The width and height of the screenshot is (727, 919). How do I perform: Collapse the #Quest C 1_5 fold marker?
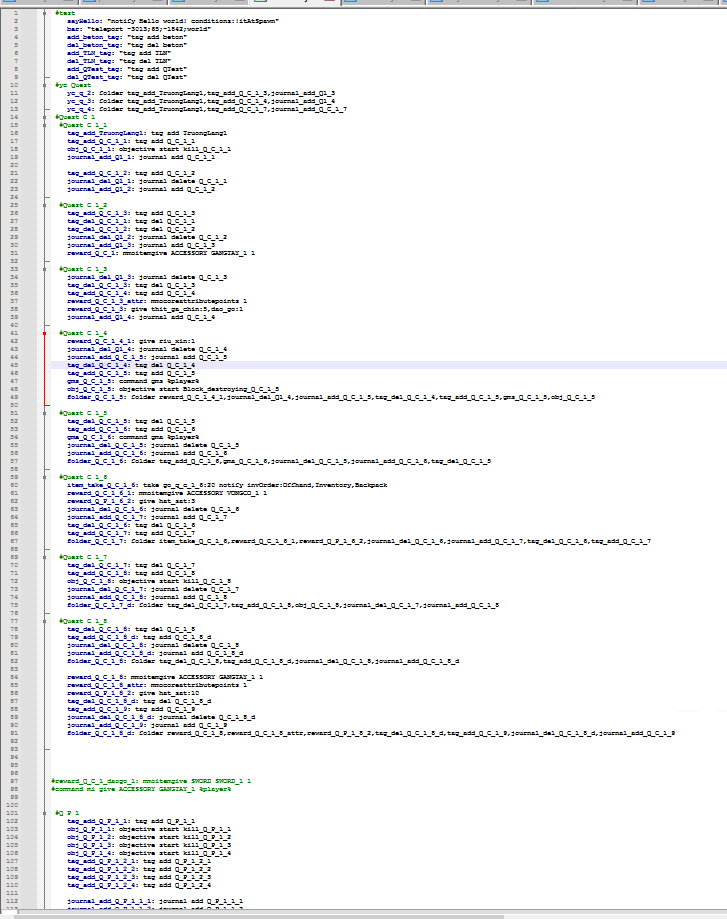[x=45, y=413]
